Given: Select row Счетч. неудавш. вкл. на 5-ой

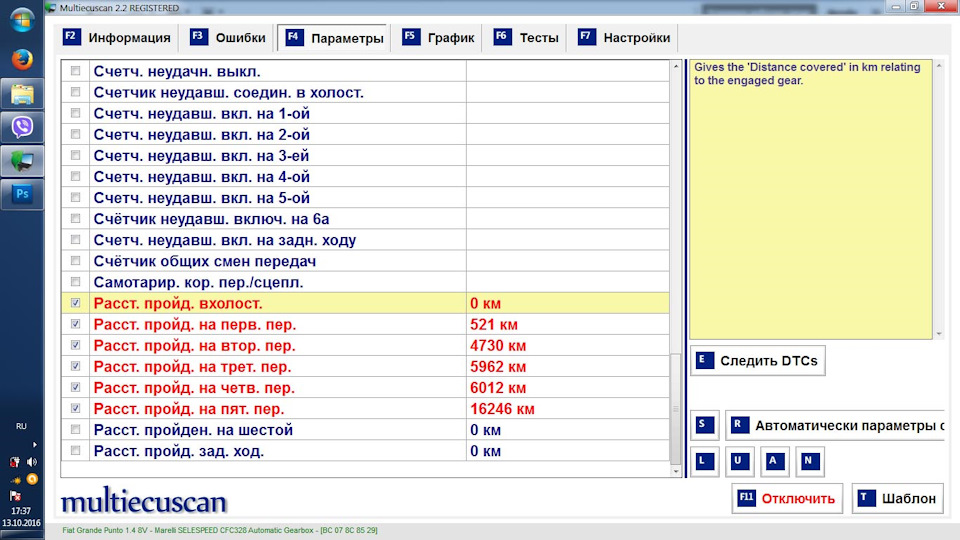Looking at the screenshot, I should tap(365, 198).
